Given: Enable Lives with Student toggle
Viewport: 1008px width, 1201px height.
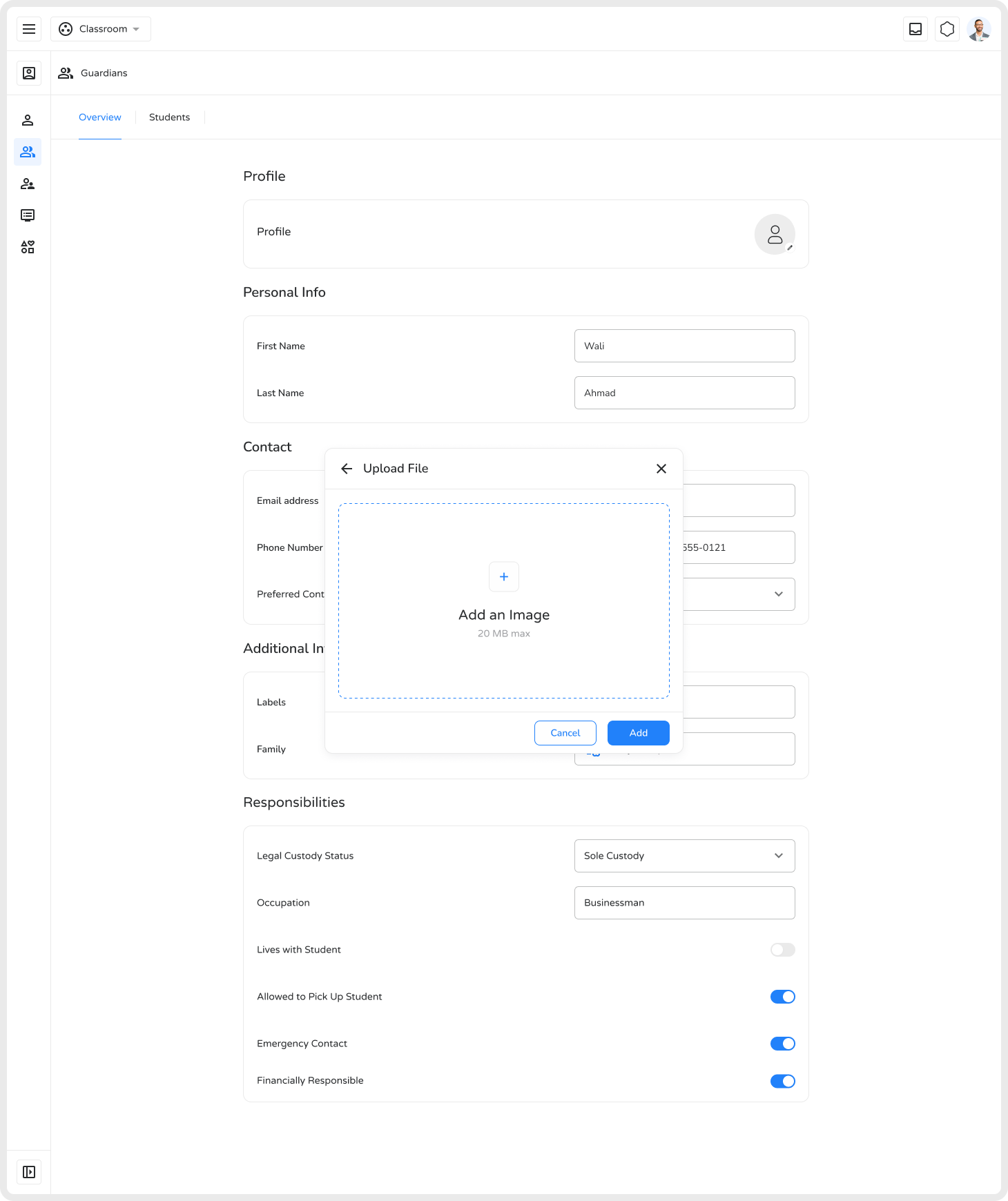Looking at the screenshot, I should pos(782,950).
